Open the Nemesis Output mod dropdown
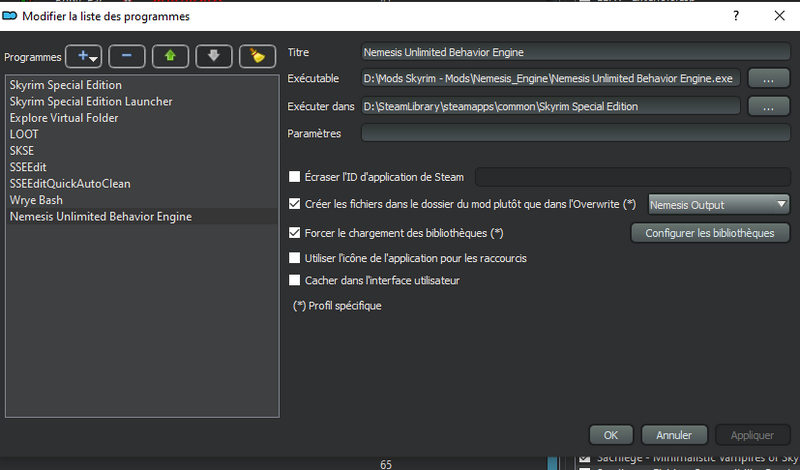The height and width of the screenshot is (470, 800). click(x=719, y=205)
